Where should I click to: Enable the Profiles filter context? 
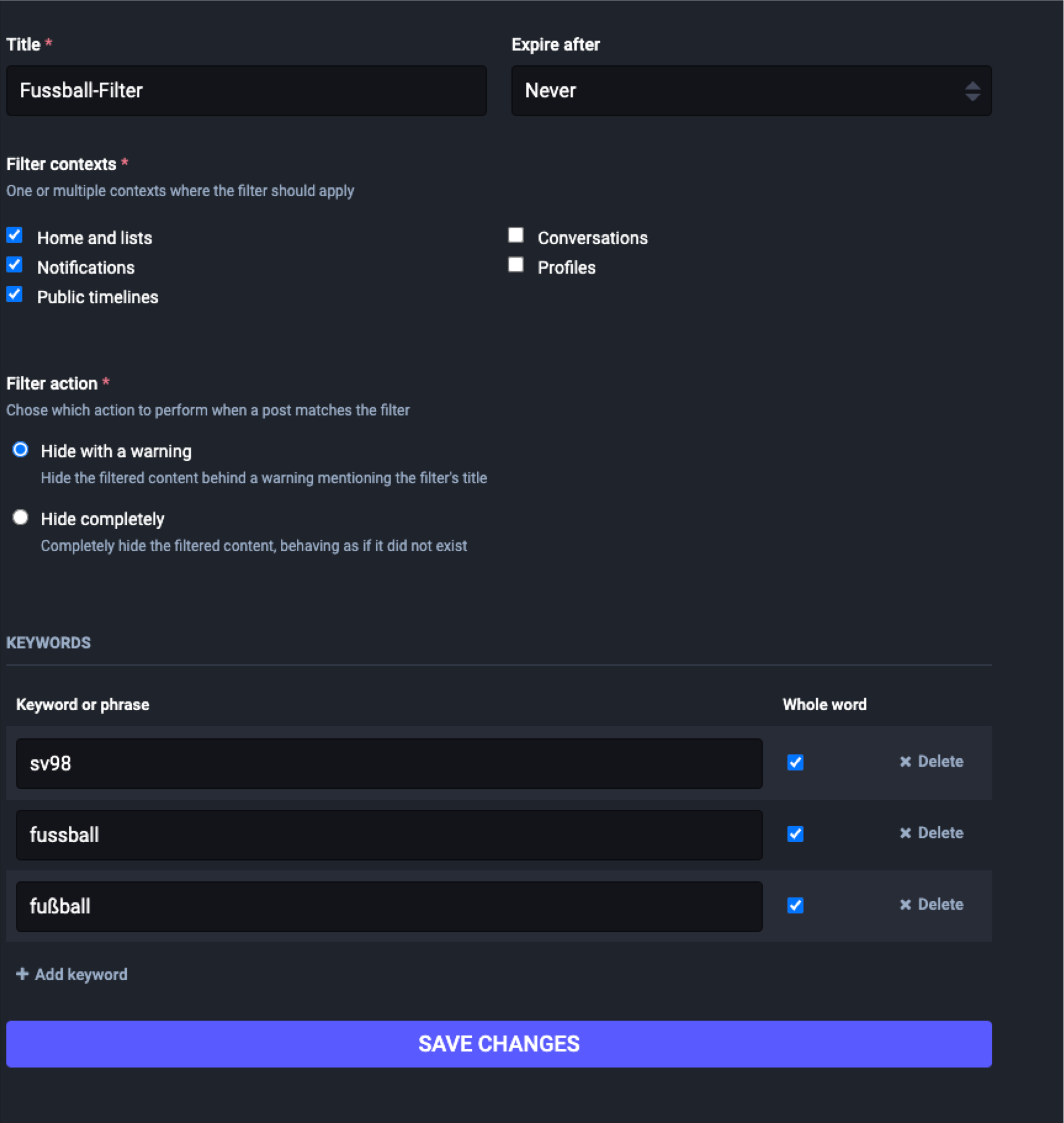pos(516,264)
